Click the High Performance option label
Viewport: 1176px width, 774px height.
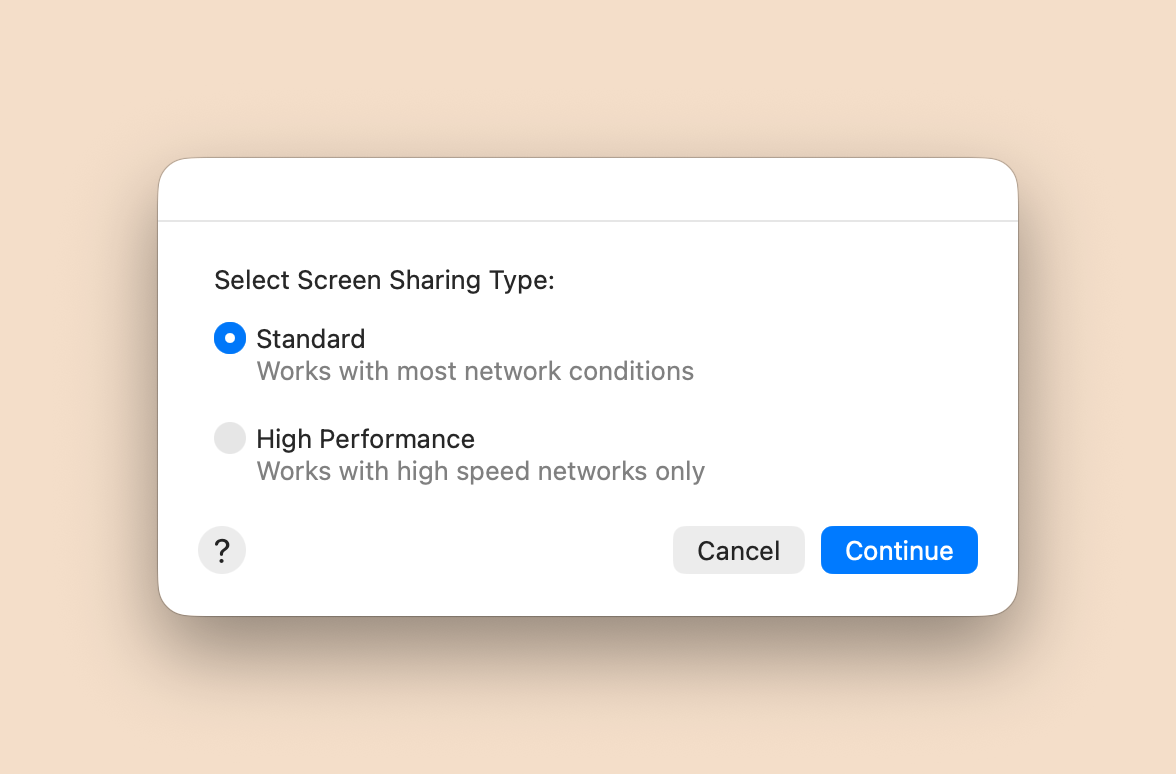[x=365, y=439]
